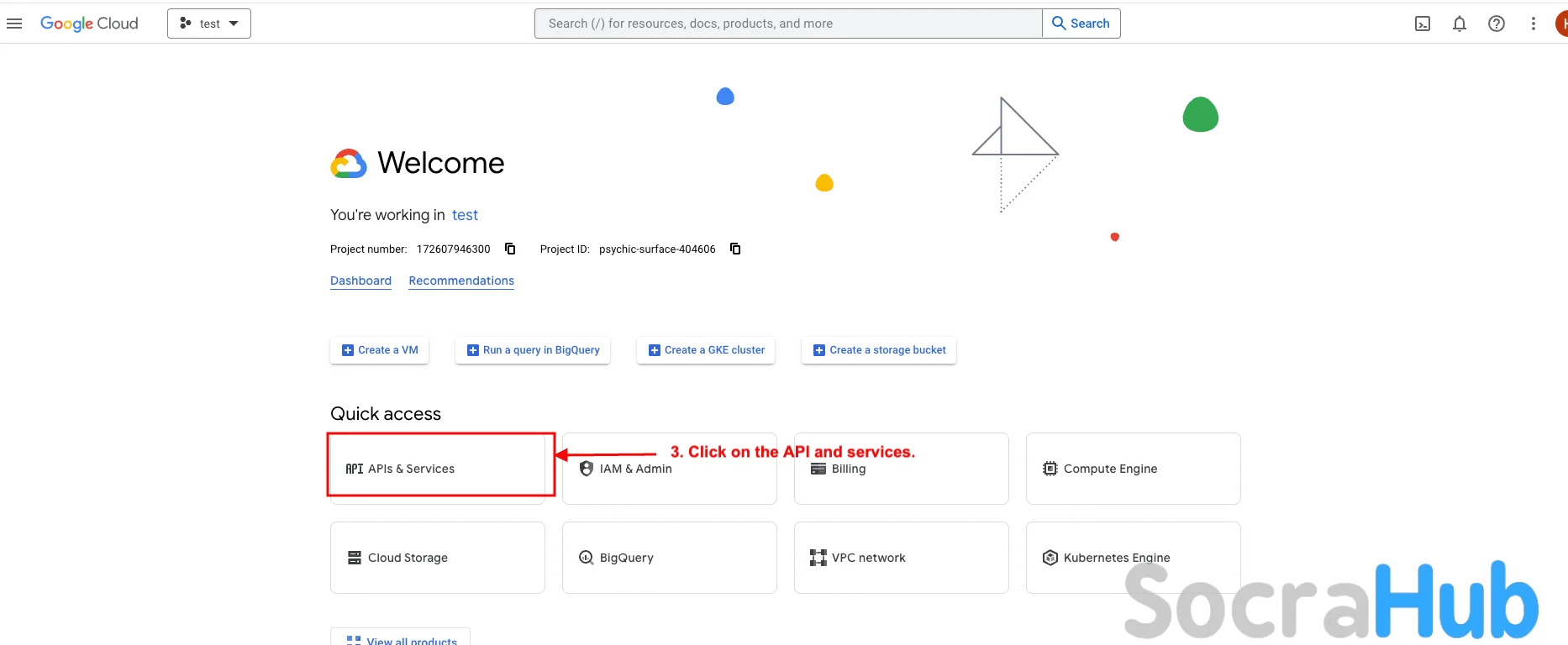Open the notifications bell
The width and height of the screenshot is (1568, 645).
click(1460, 24)
